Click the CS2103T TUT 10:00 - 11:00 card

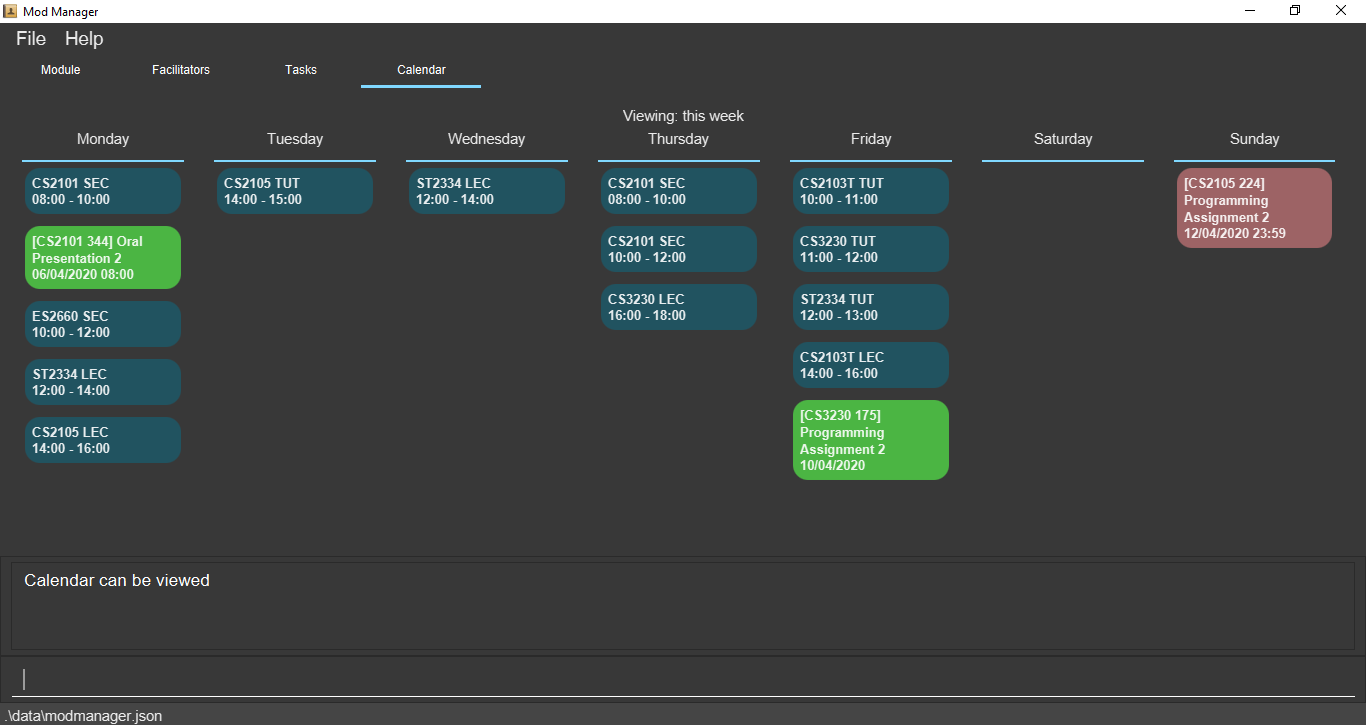click(x=871, y=191)
